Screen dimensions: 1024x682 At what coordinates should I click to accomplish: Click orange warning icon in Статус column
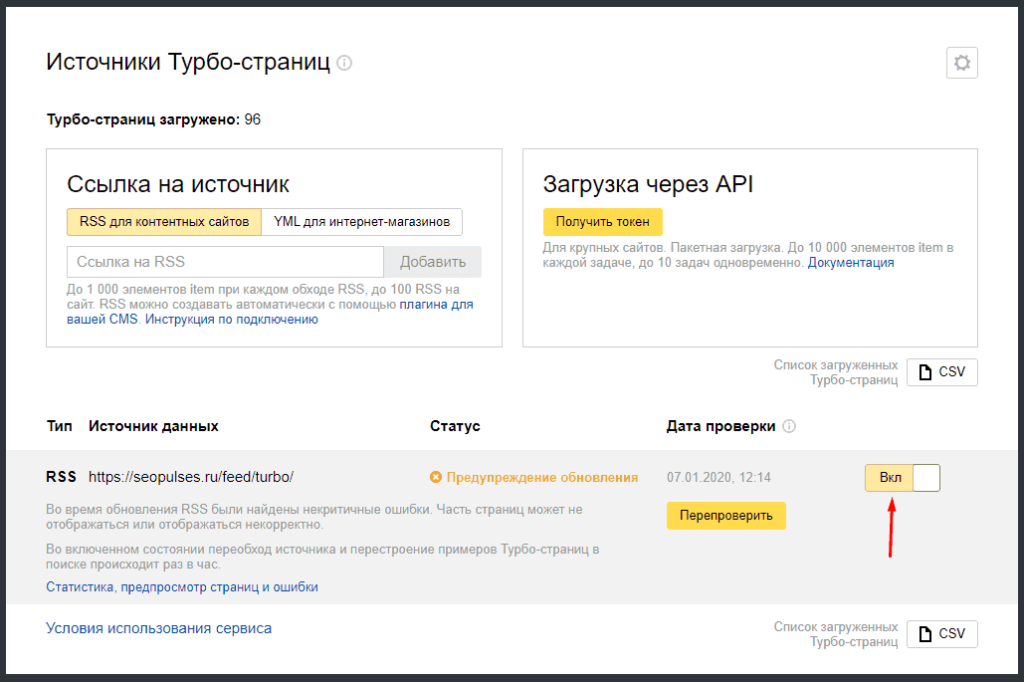pyautogui.click(x=435, y=478)
